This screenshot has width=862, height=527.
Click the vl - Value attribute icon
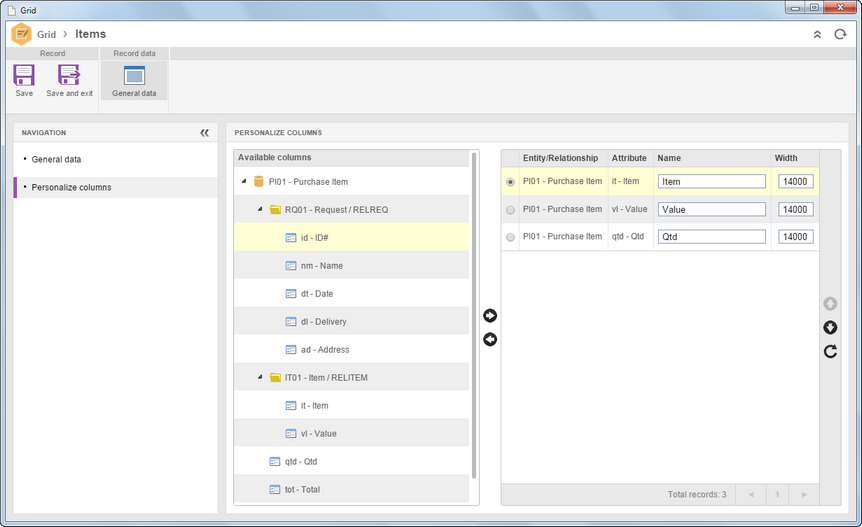pos(291,434)
